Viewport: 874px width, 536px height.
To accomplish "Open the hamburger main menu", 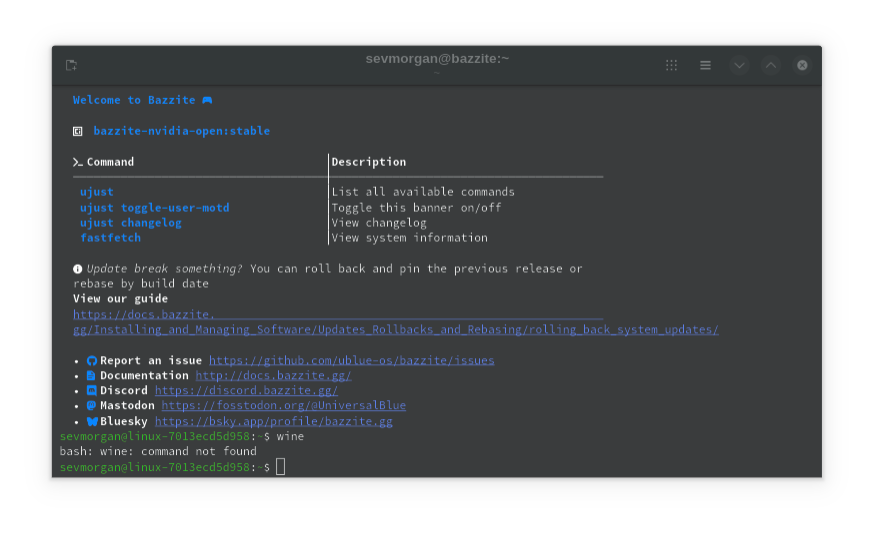I will tap(705, 65).
